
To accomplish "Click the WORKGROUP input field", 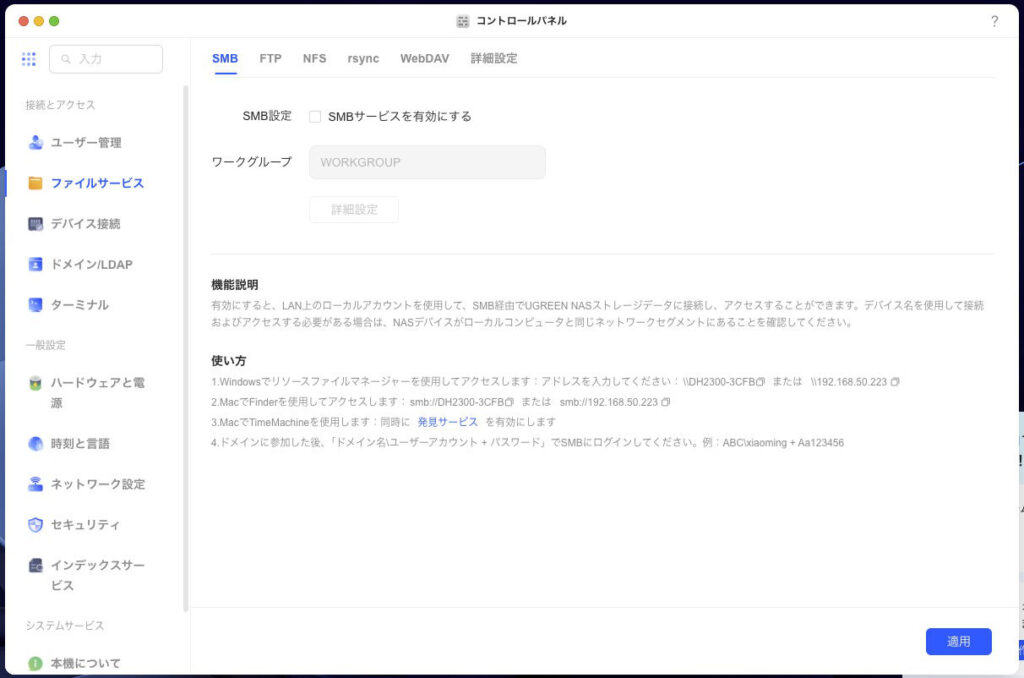I will (427, 162).
